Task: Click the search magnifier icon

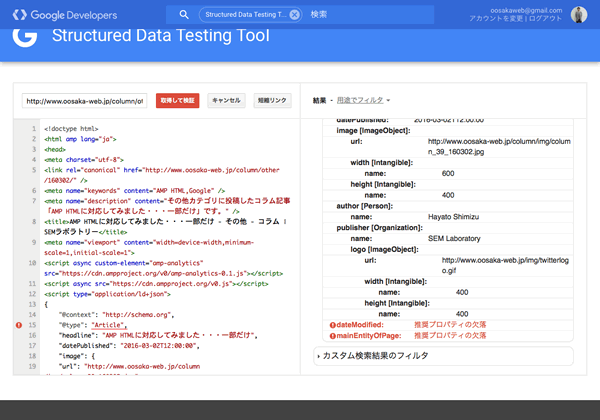Action: 184,15
